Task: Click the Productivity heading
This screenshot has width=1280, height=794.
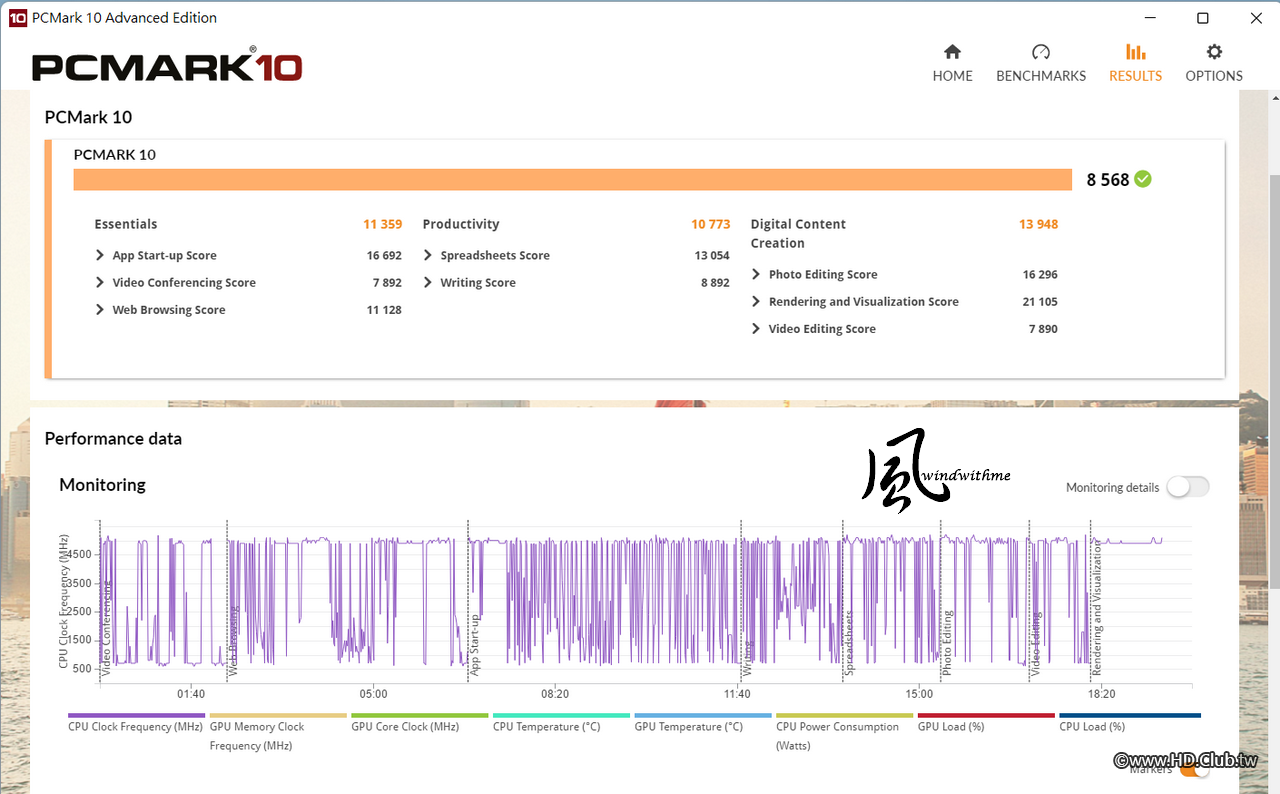Action: click(461, 224)
